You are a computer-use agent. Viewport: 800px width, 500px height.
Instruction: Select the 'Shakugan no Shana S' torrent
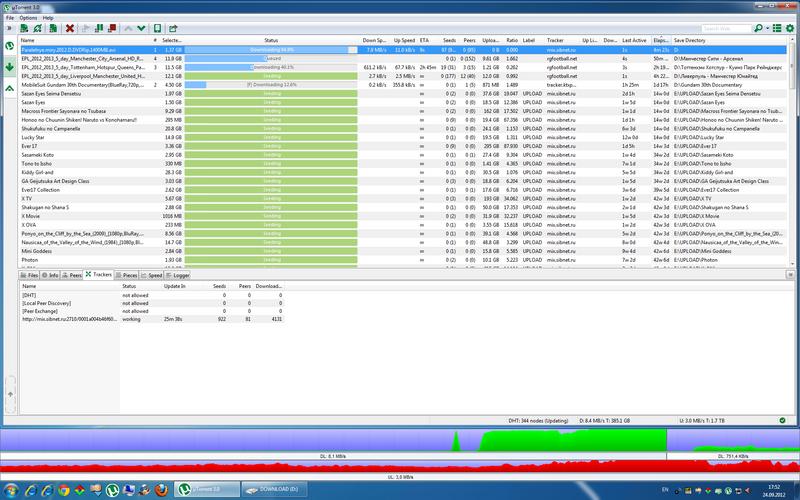[403, 207]
